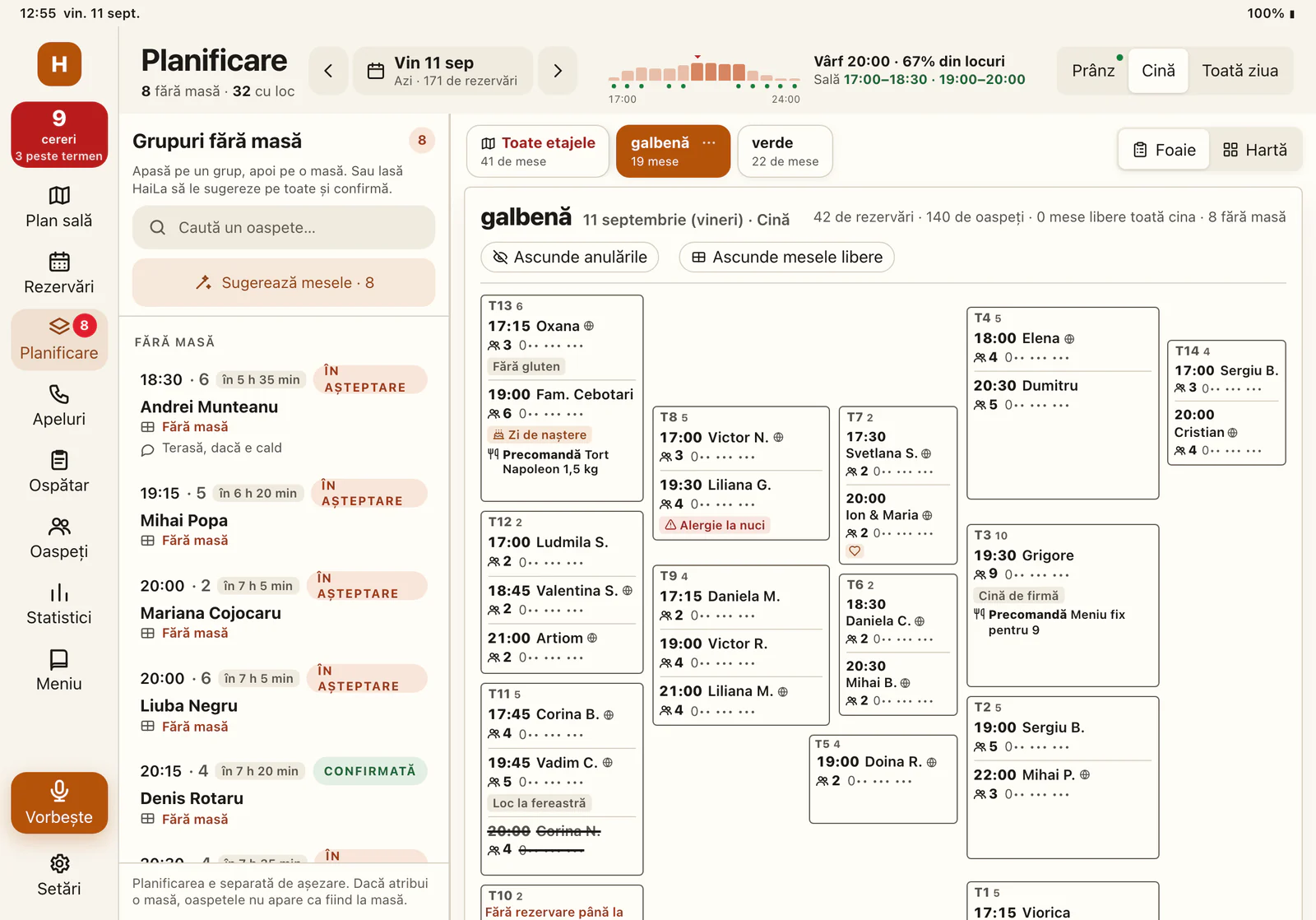Select the galbenă floor tab
This screenshot has height=920, width=1316.
[673, 151]
